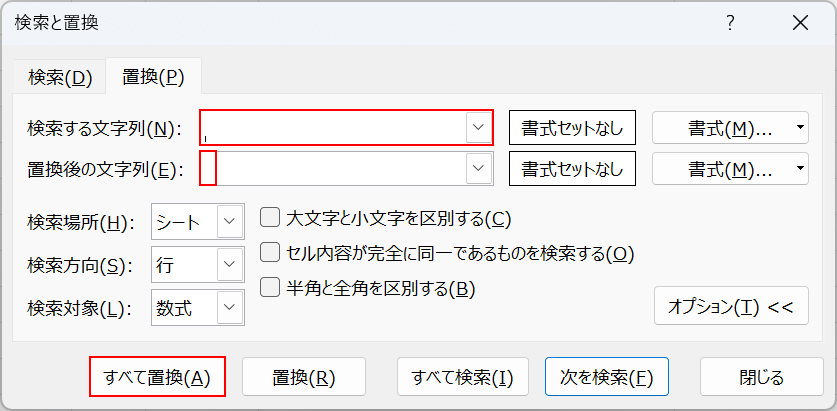
Task: Click the 次を検索(F) button
Action: point(606,377)
